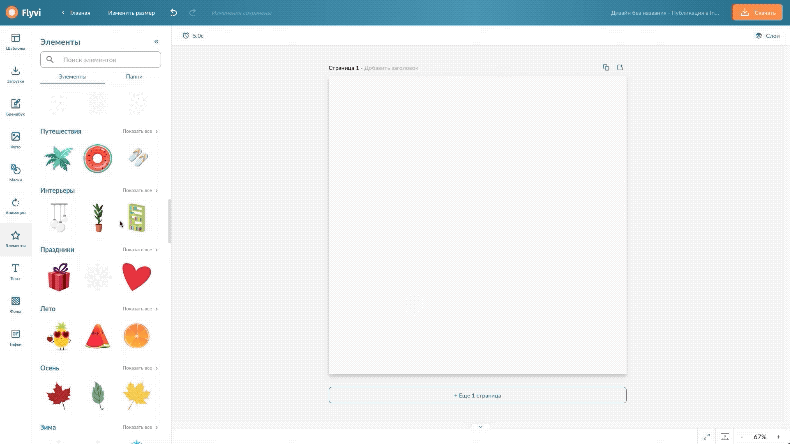The height and width of the screenshot is (444, 790).
Task: Collapse the Элементы panel with double chevron
Action: tap(156, 42)
